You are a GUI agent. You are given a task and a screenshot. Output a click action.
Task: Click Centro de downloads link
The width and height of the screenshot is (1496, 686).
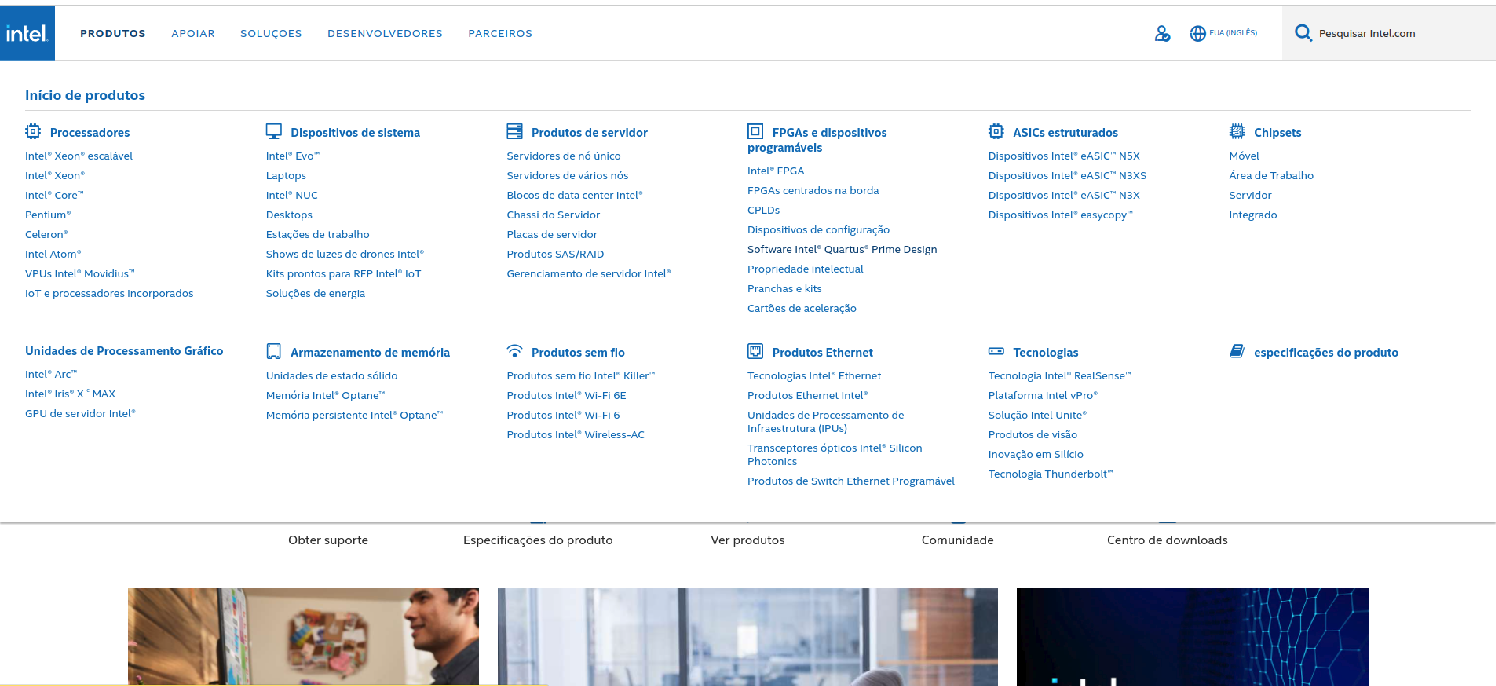point(1167,540)
